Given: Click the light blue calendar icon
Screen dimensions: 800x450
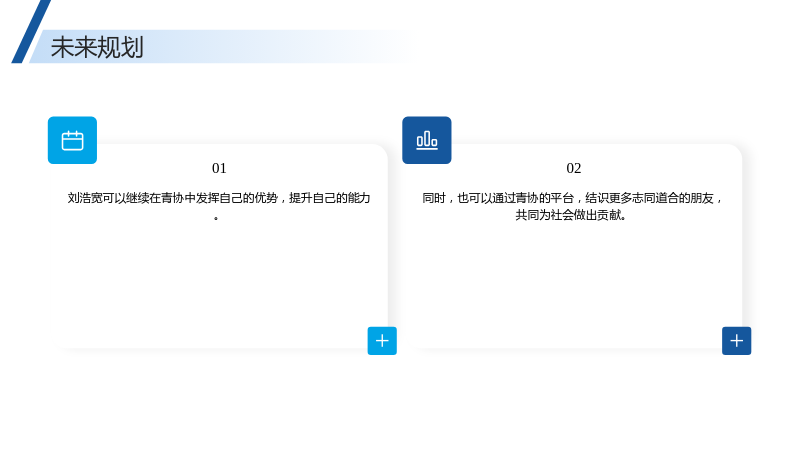Looking at the screenshot, I should tap(72, 140).
